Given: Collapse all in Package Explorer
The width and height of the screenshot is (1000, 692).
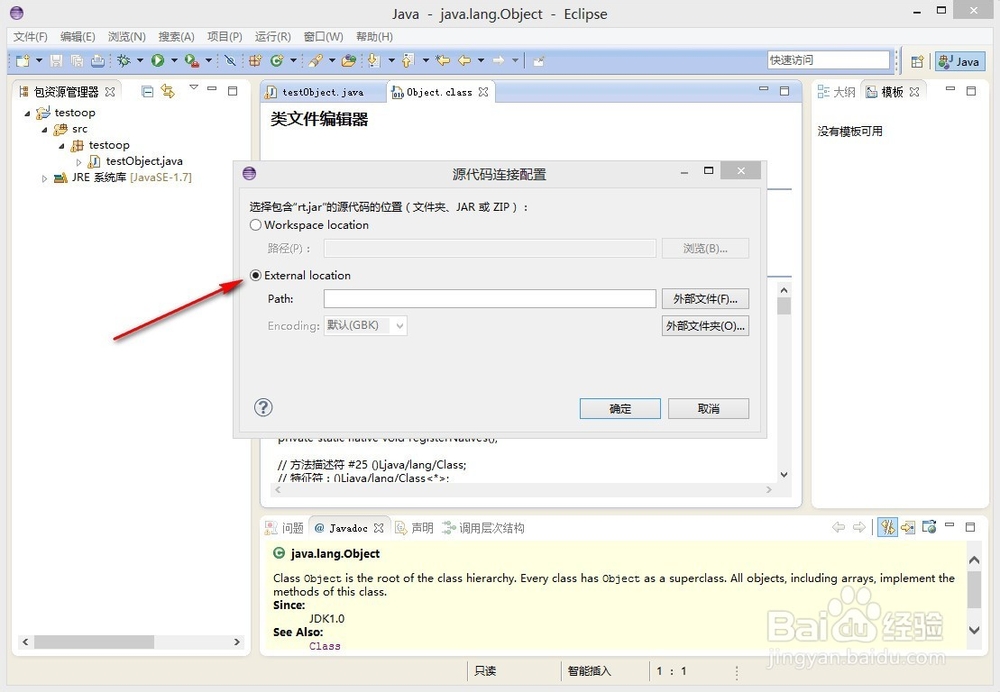Looking at the screenshot, I should coord(147,92).
